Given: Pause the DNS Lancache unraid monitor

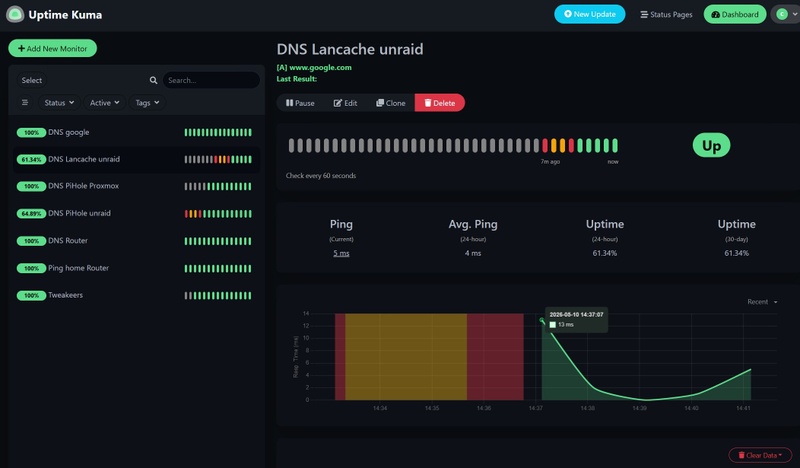Looking at the screenshot, I should 300,103.
